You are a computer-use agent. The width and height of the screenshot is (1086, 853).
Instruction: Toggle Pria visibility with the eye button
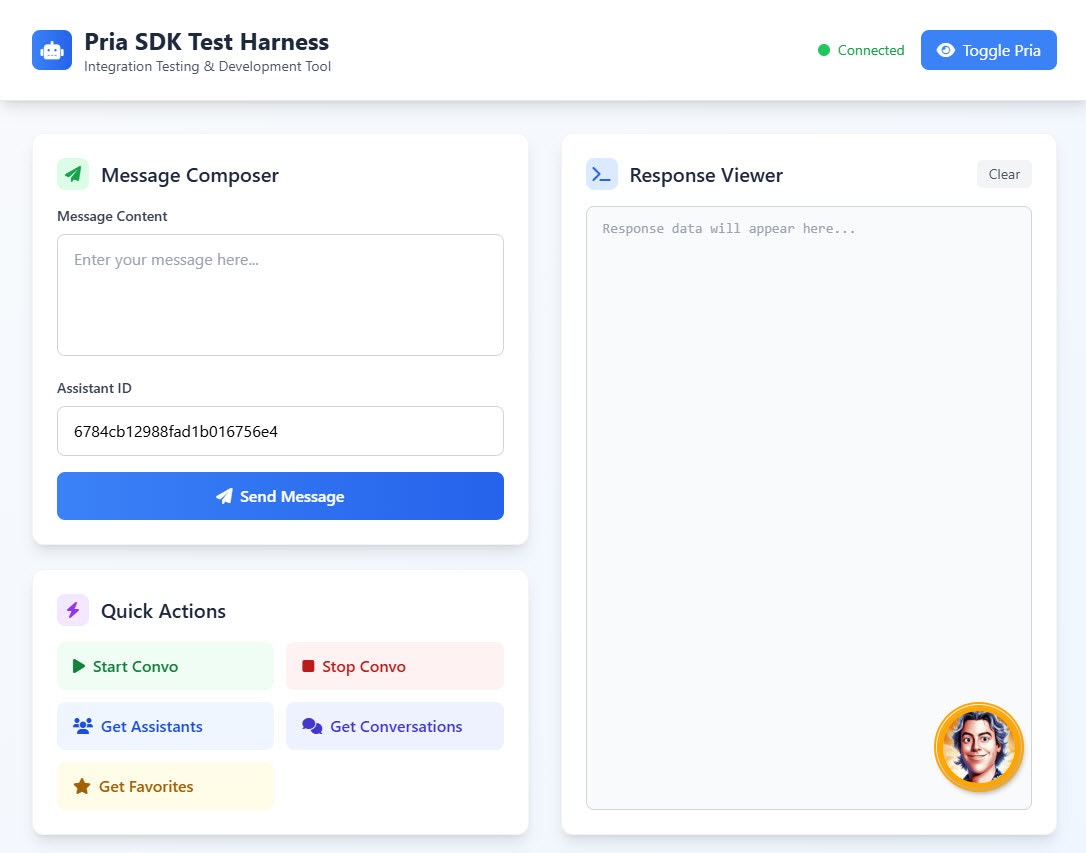988,50
